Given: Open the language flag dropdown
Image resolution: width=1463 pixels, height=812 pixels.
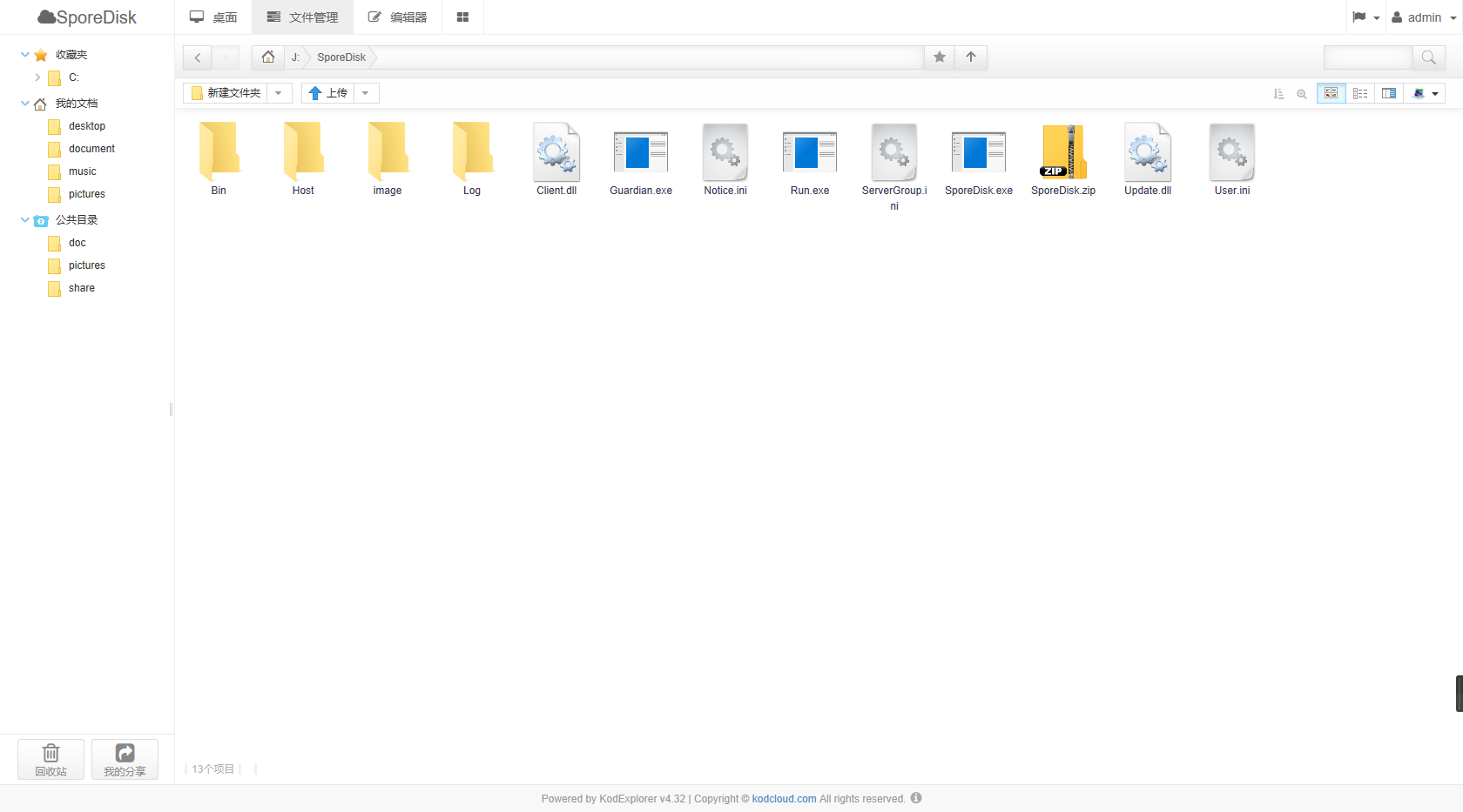Looking at the screenshot, I should pos(1365,17).
